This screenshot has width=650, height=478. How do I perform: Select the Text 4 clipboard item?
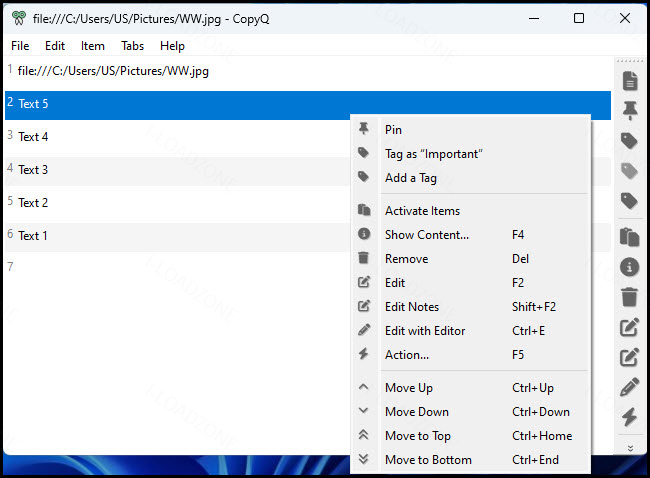[x=177, y=137]
